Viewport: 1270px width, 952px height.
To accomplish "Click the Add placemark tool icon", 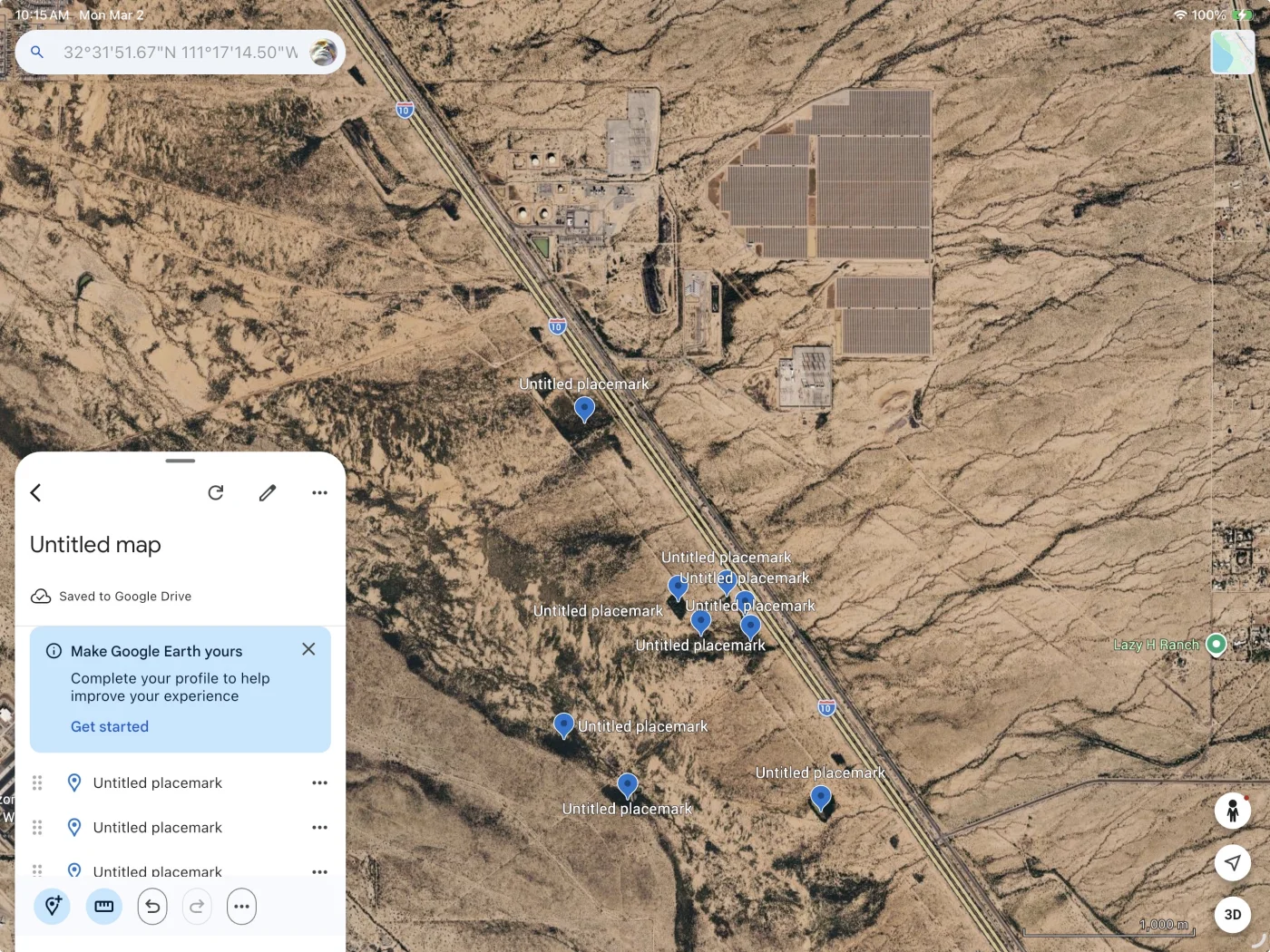I will [x=53, y=906].
